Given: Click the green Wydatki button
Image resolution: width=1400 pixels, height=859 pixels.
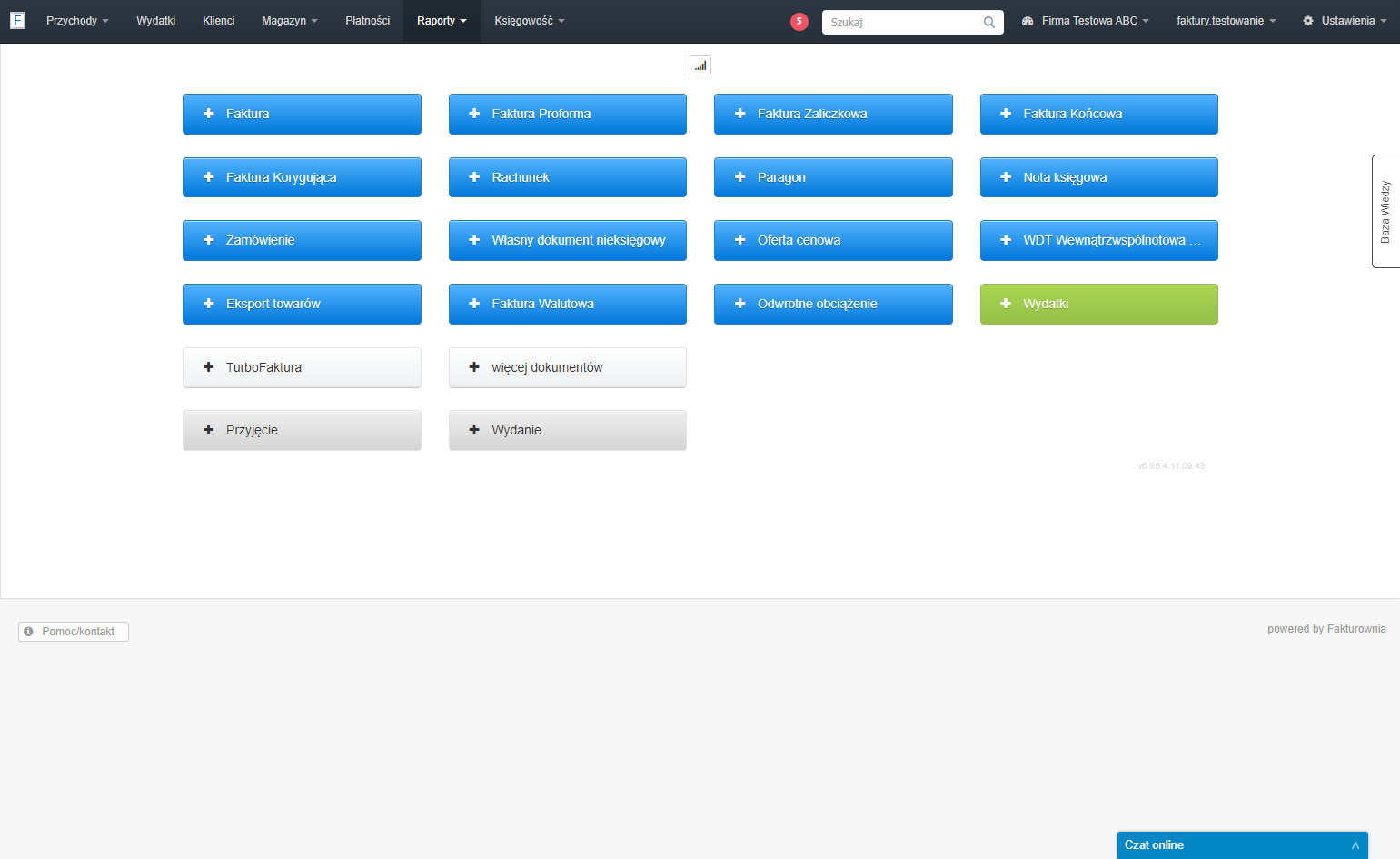Looking at the screenshot, I should click(x=1099, y=304).
